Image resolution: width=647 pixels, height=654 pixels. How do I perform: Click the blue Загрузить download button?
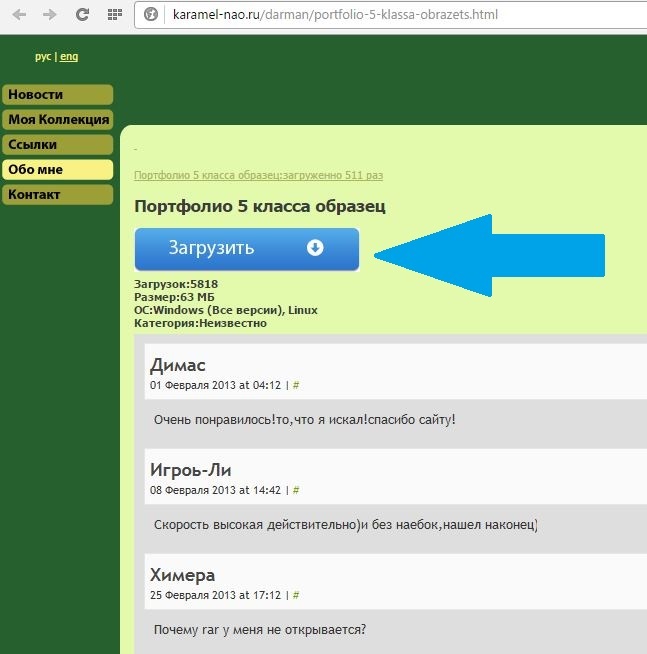coord(247,249)
